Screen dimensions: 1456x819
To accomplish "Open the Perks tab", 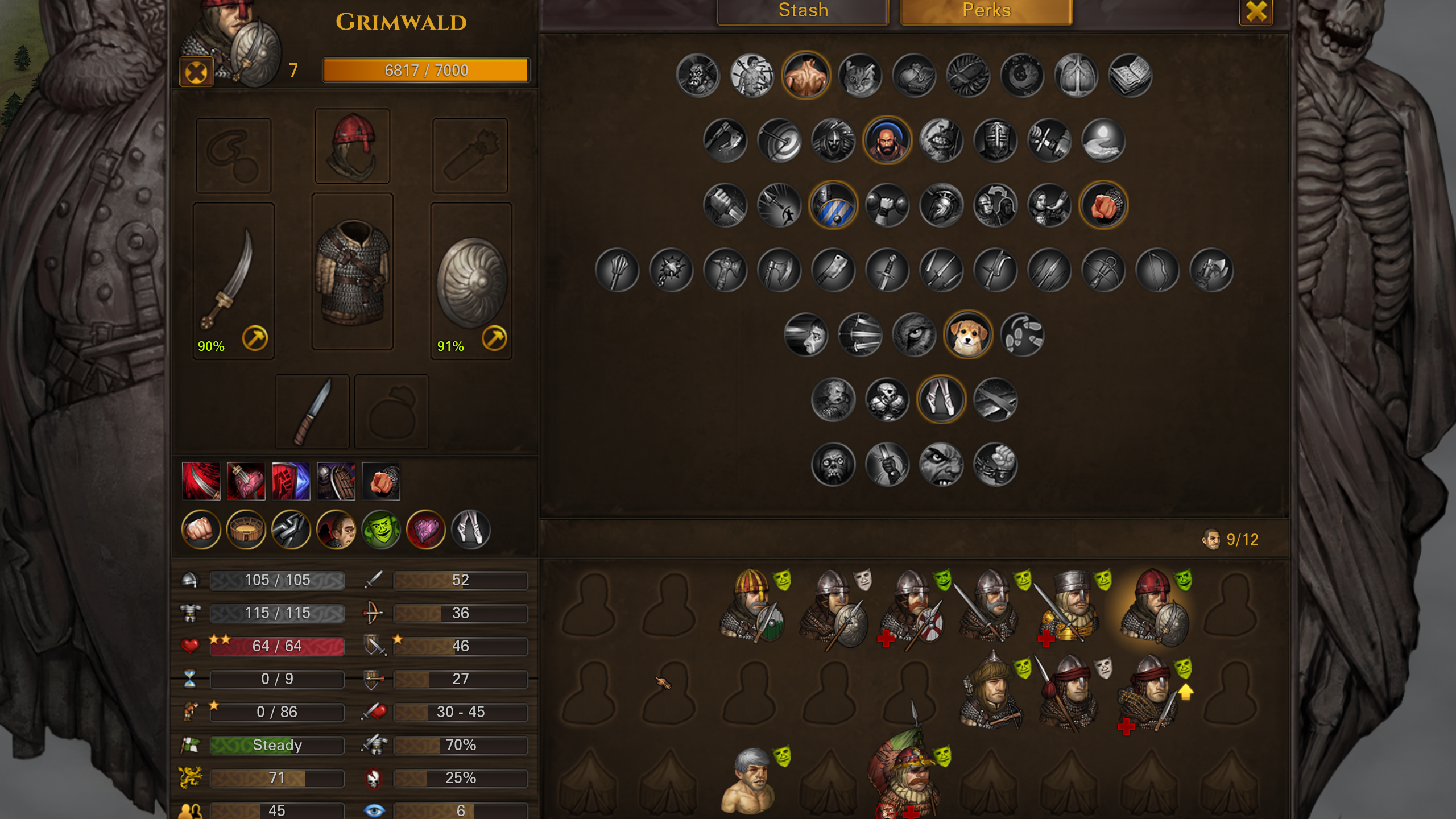I will coord(986,11).
